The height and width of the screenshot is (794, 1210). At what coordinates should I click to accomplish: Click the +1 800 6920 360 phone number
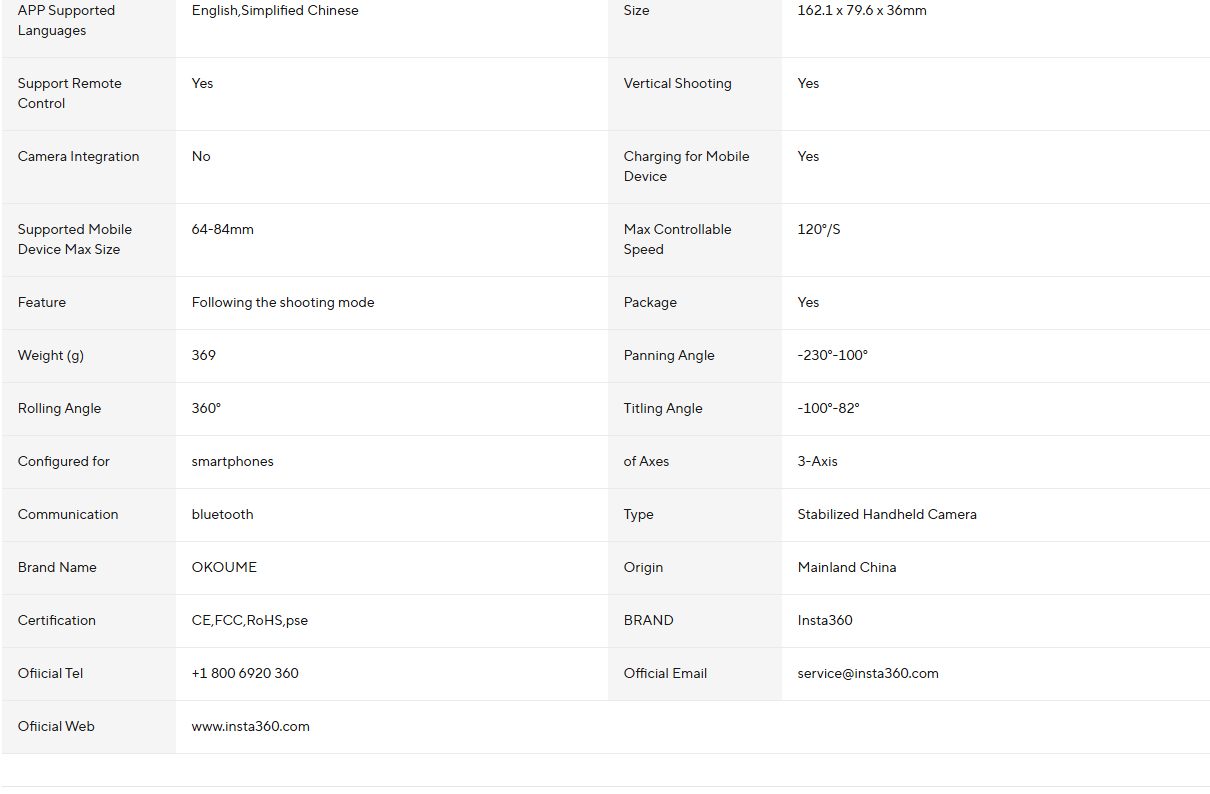point(245,674)
